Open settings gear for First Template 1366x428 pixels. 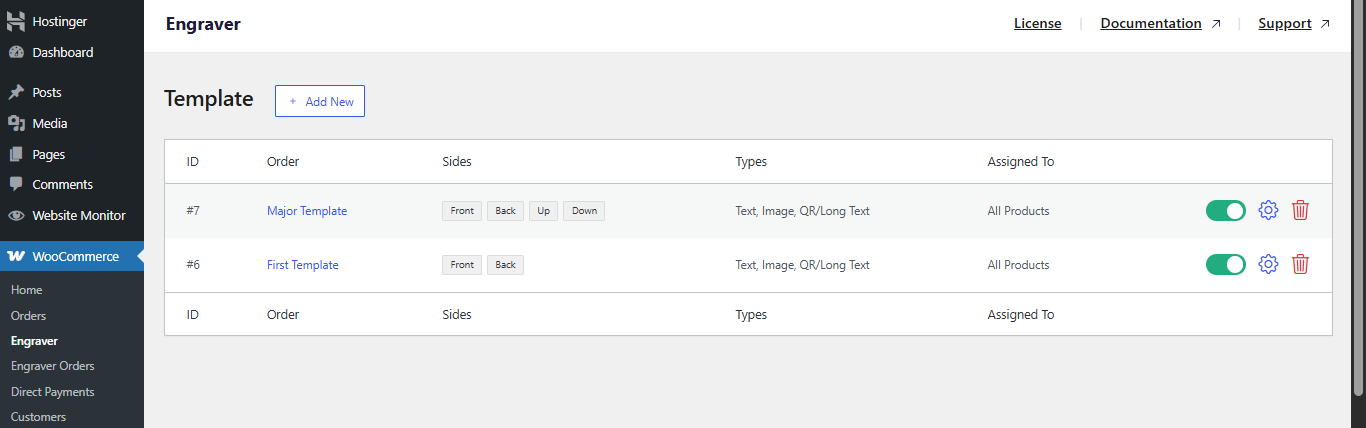coord(1268,264)
